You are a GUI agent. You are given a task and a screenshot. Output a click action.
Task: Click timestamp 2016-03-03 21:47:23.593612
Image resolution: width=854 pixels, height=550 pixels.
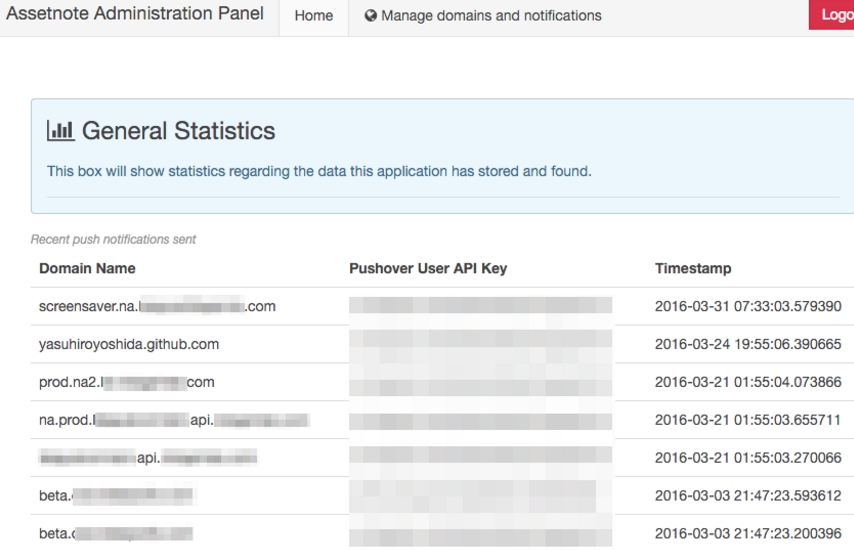coord(748,495)
